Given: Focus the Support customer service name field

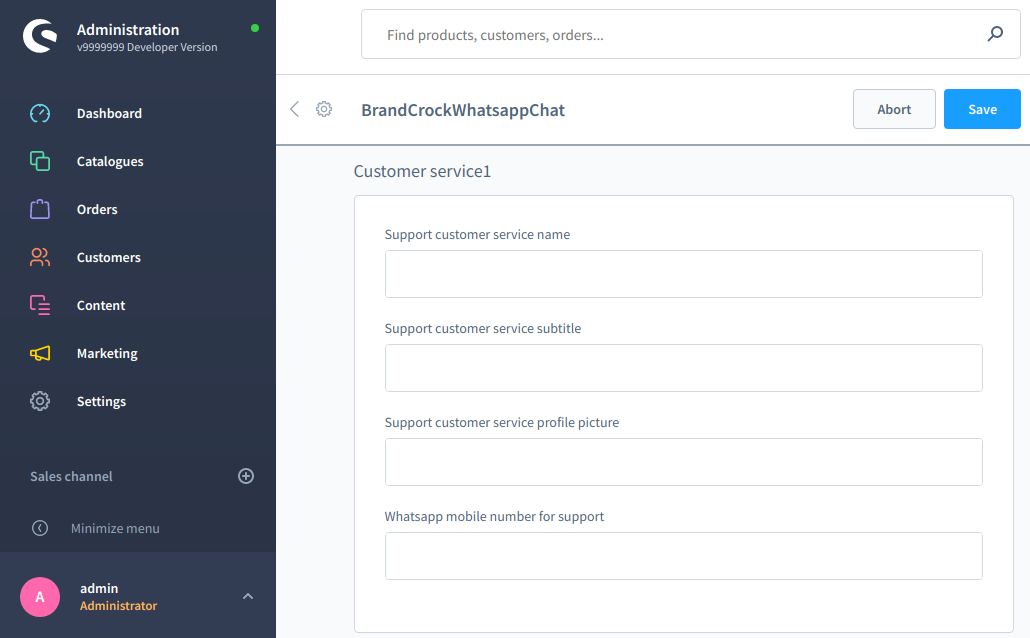Looking at the screenshot, I should click(684, 274).
